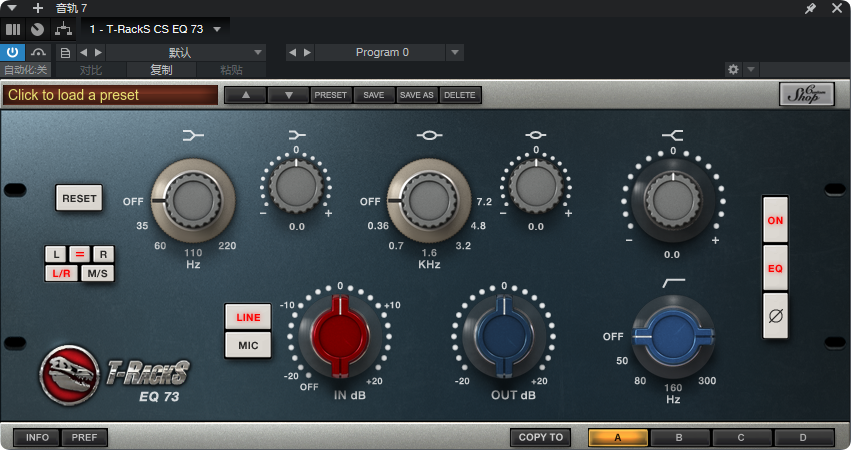Open the Custom Shop icon
Viewport: 851px width, 450px height.
point(806,94)
